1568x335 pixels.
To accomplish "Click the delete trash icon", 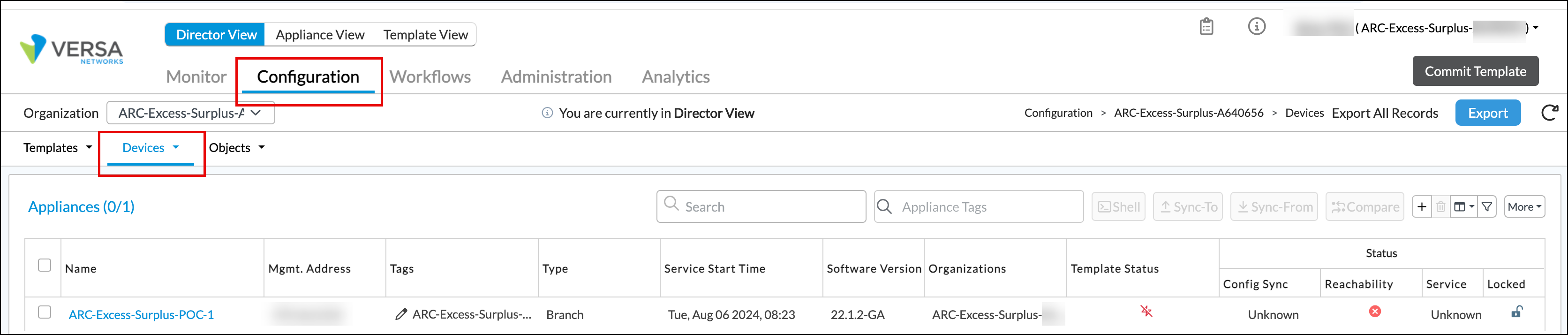I will pos(1440,207).
